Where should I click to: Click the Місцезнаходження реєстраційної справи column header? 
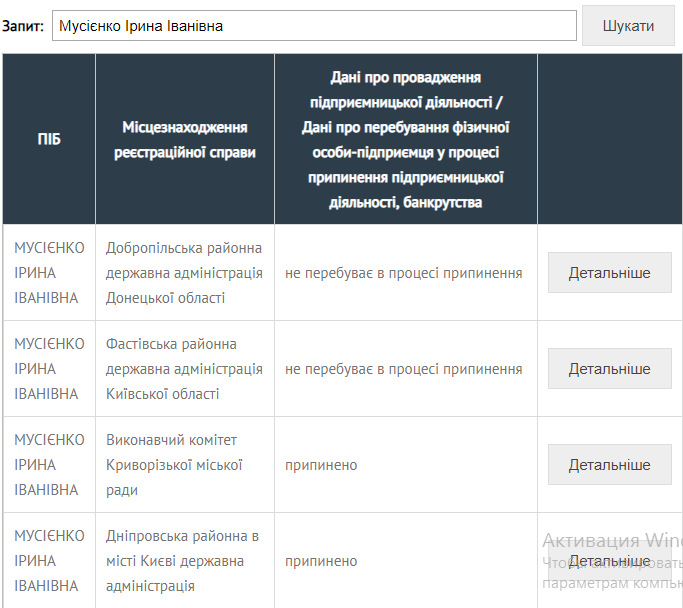click(x=185, y=139)
